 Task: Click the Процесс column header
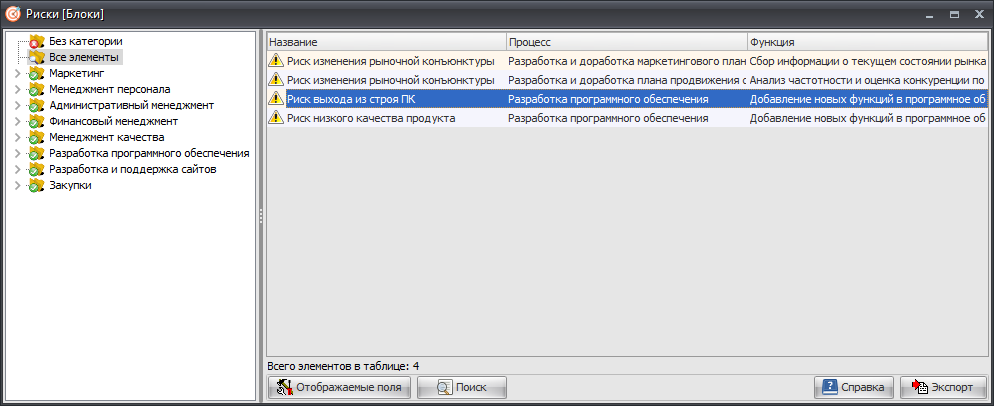click(625, 42)
